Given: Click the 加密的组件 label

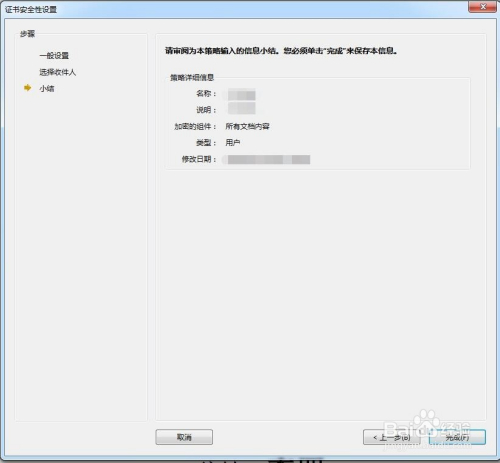Looking at the screenshot, I should pyautogui.click(x=195, y=126).
